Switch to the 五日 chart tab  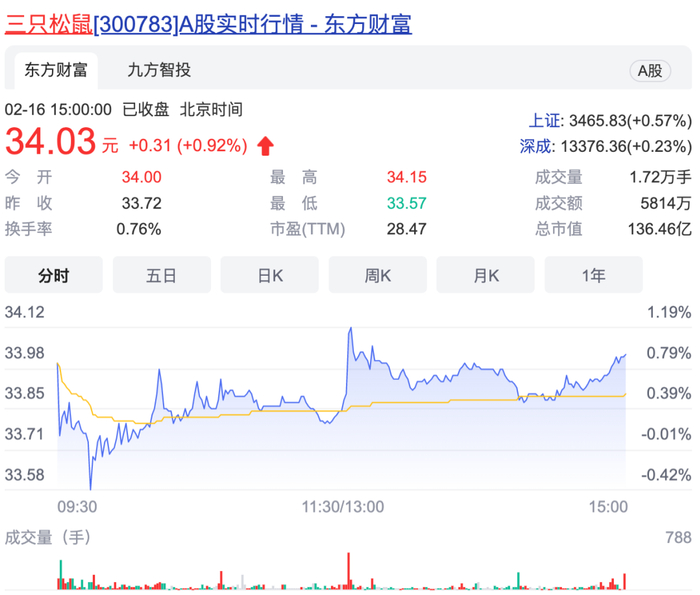(x=162, y=275)
